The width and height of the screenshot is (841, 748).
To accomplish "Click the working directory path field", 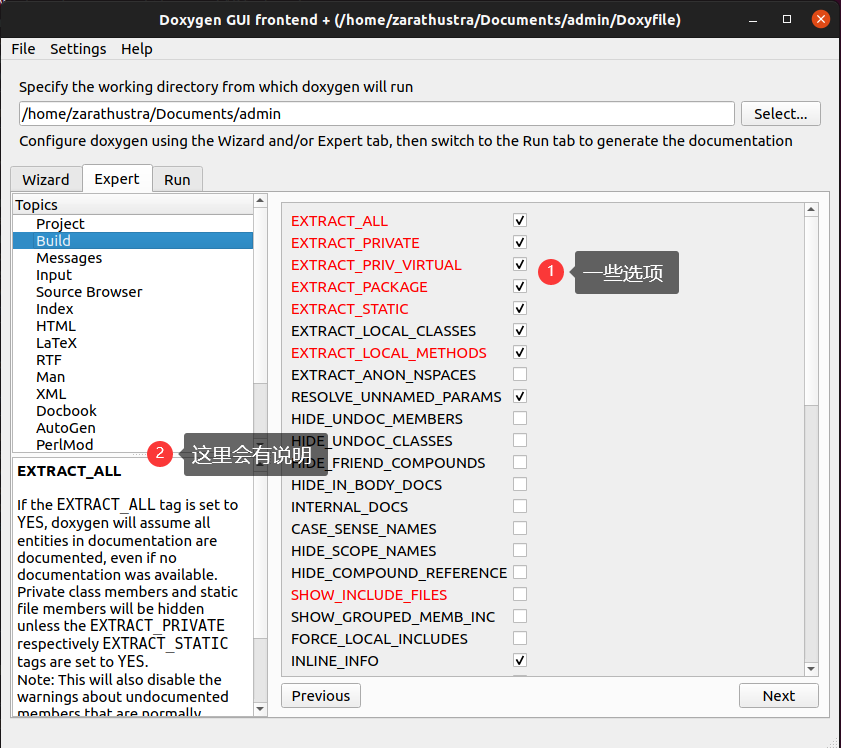I will (377, 114).
